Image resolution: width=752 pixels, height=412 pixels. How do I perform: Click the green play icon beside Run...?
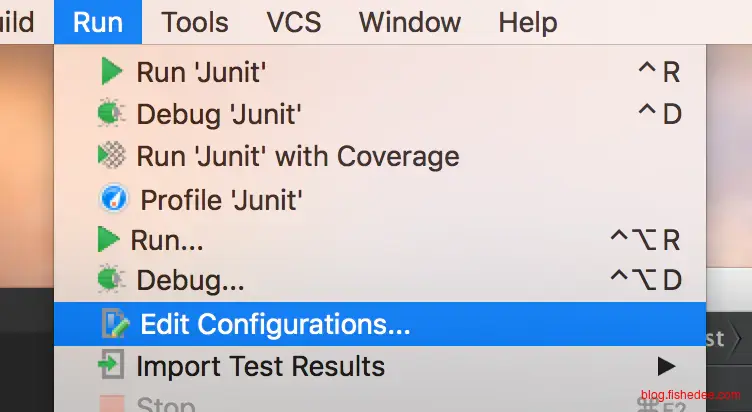(x=108, y=240)
